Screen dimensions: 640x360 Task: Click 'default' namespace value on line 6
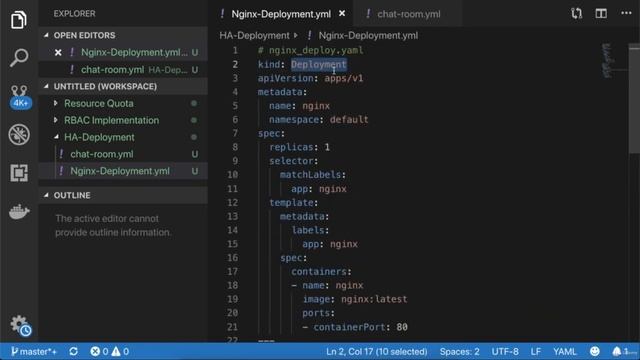(349, 120)
